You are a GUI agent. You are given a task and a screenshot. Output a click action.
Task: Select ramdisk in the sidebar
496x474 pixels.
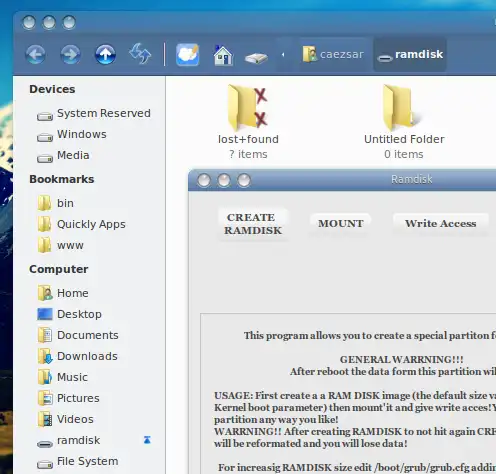[69, 441]
